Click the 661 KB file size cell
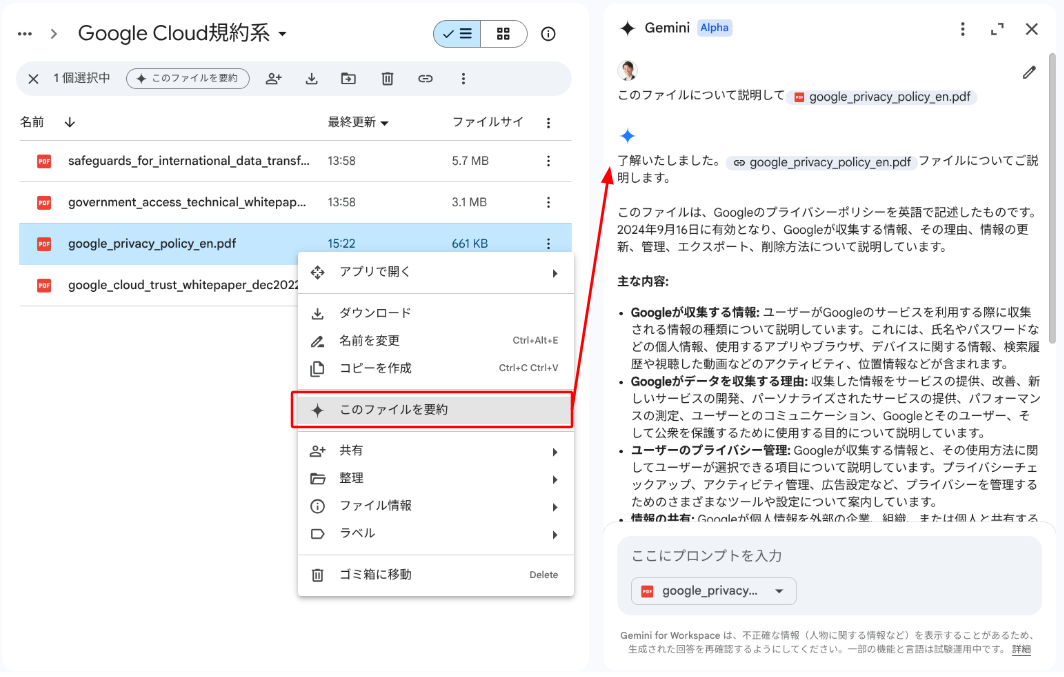1064x677 pixels. (470, 244)
